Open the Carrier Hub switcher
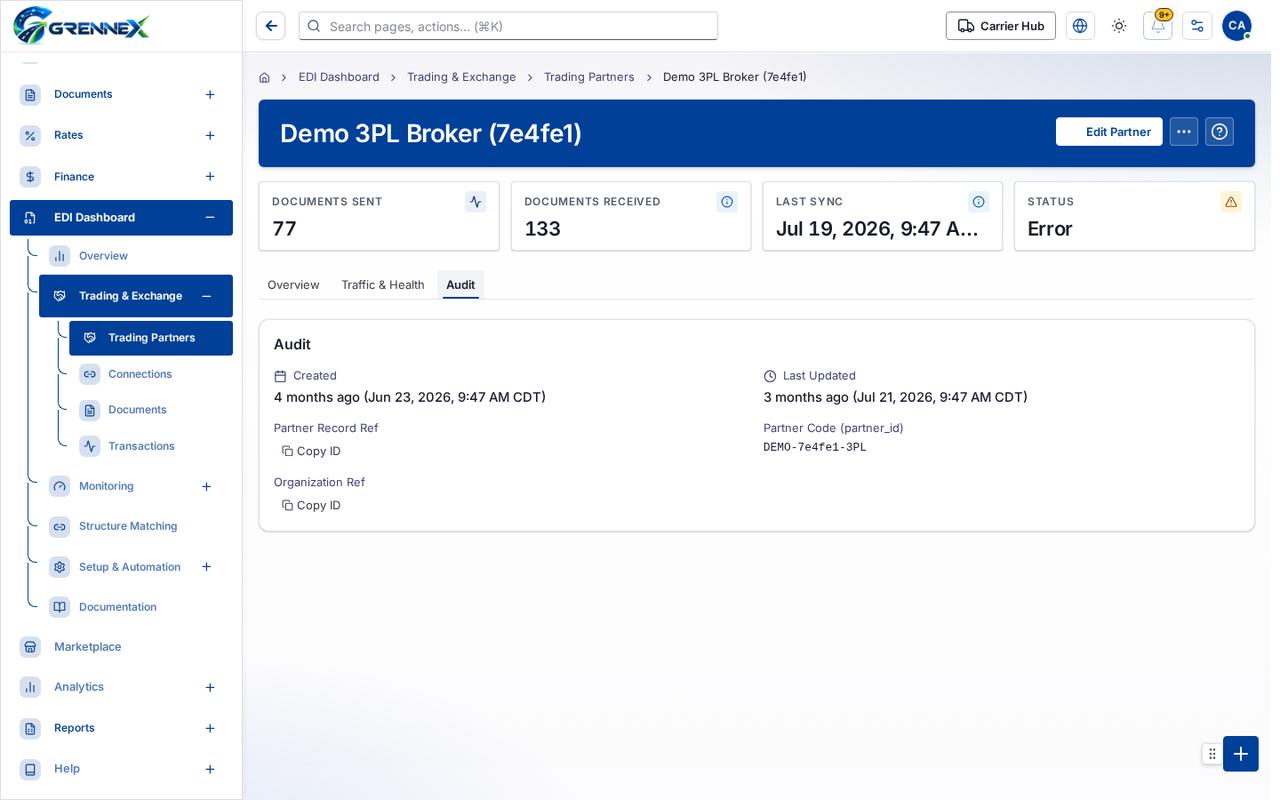This screenshot has width=1280, height=800. pyautogui.click(x=1001, y=26)
